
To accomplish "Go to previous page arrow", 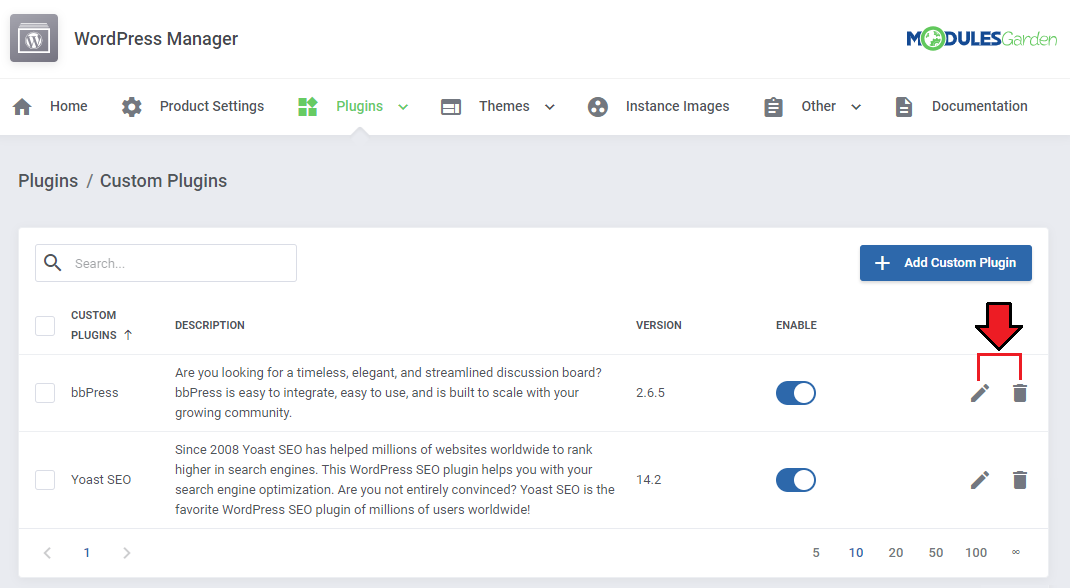I will point(47,553).
